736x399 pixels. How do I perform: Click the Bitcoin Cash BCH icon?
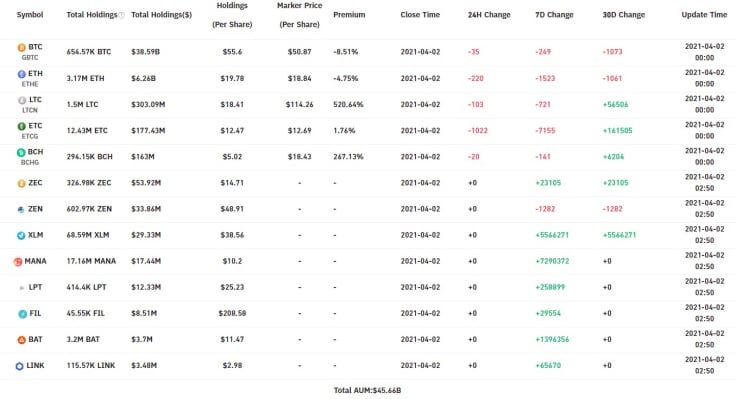click(x=21, y=153)
